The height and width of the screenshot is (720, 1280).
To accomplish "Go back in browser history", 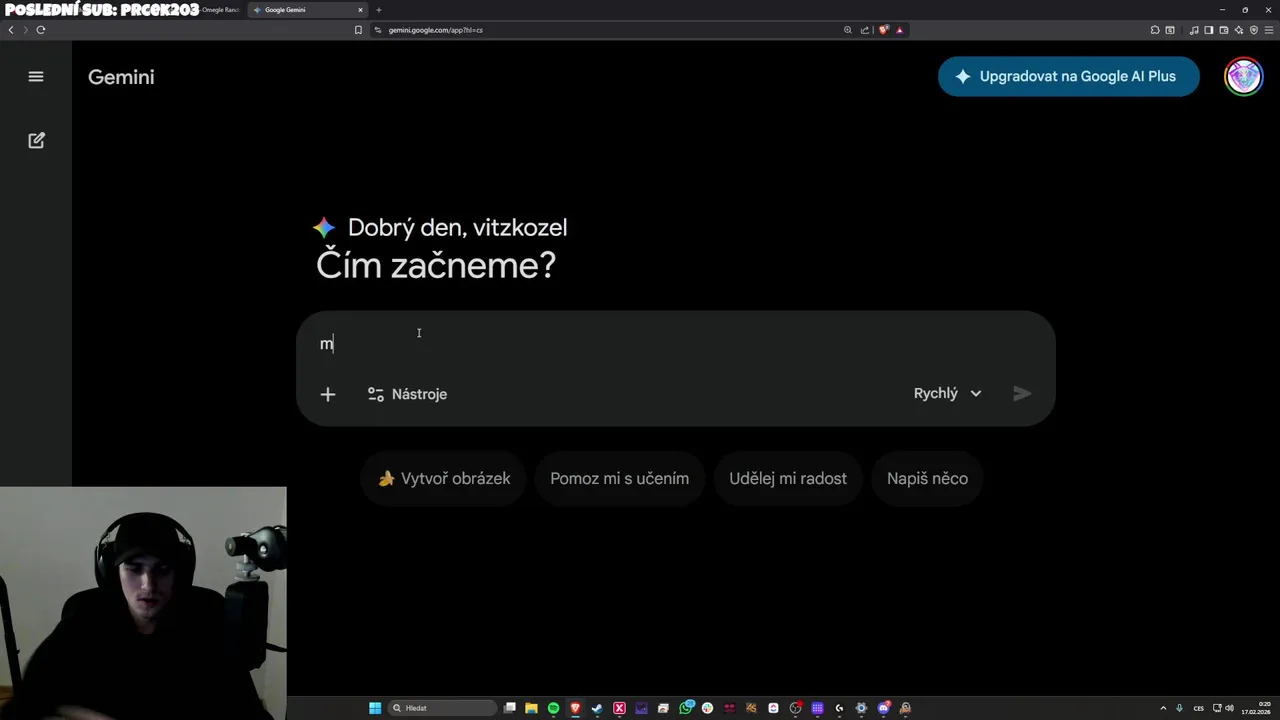I will (x=11, y=30).
